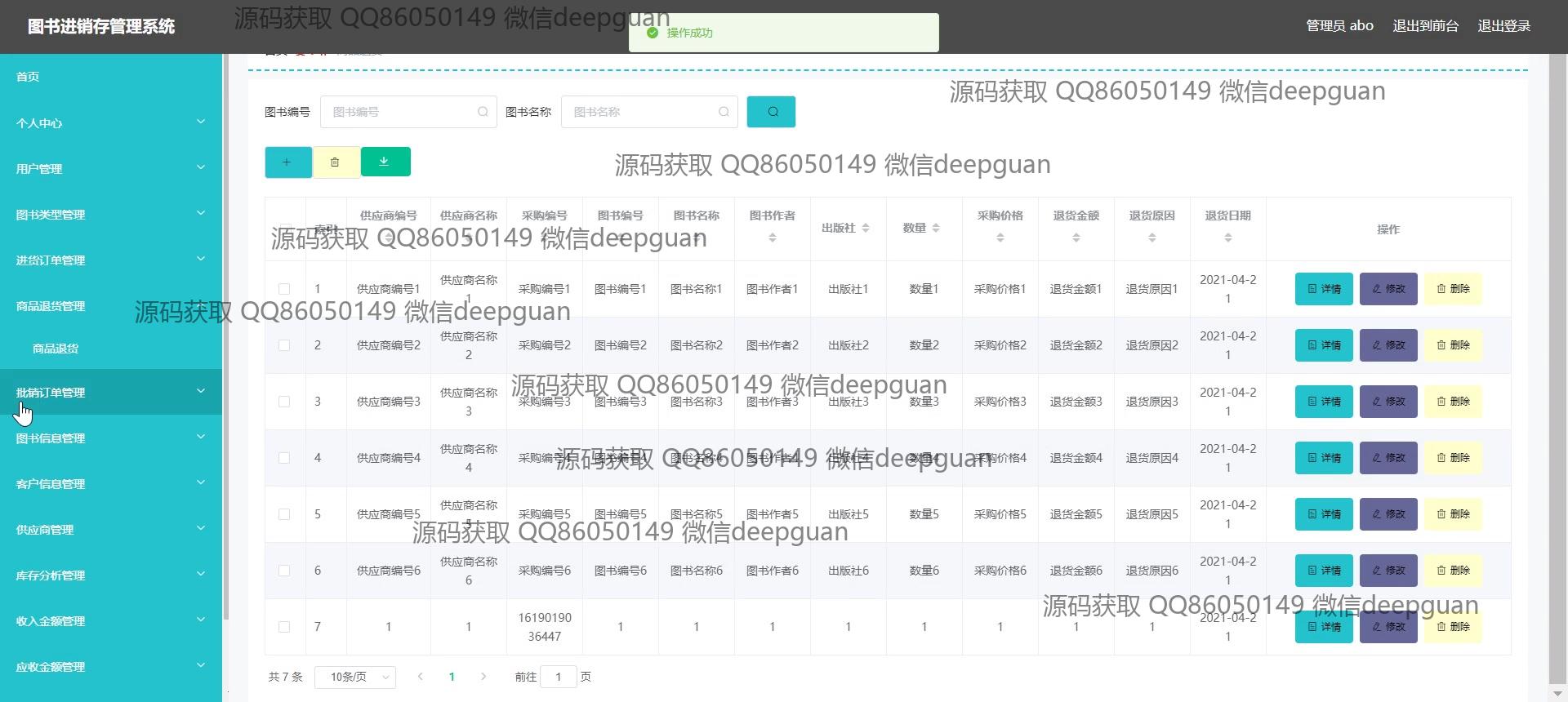This screenshot has height=702, width=1568.
Task: Click the plus add-record button
Action: click(287, 162)
